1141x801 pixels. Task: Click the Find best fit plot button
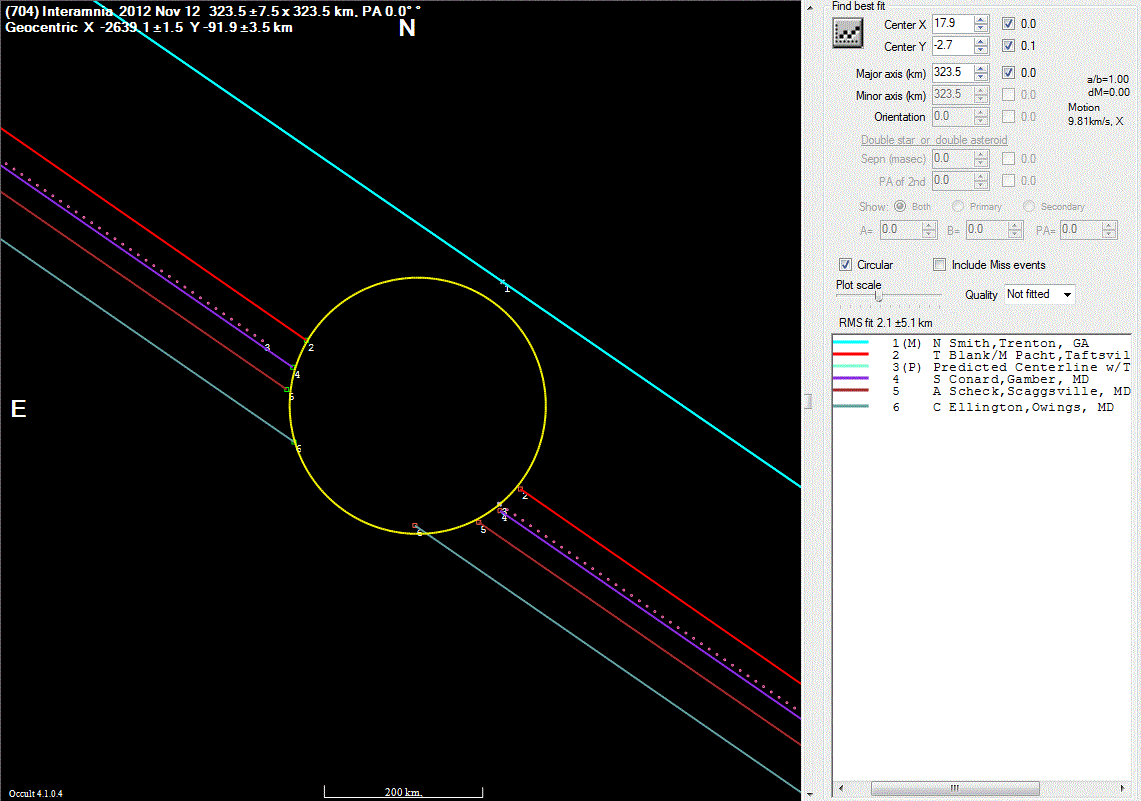pyautogui.click(x=849, y=33)
